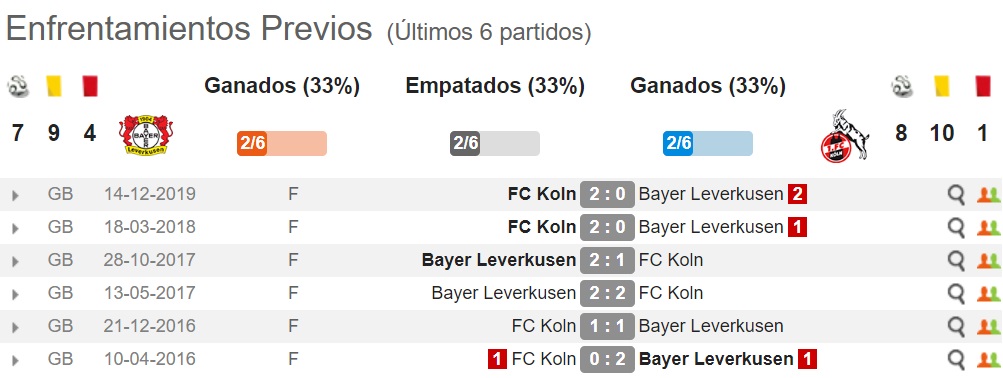This screenshot has height=378, width=1003.
Task: Click the red card icon above Leverkusen stats
Action: [x=90, y=86]
